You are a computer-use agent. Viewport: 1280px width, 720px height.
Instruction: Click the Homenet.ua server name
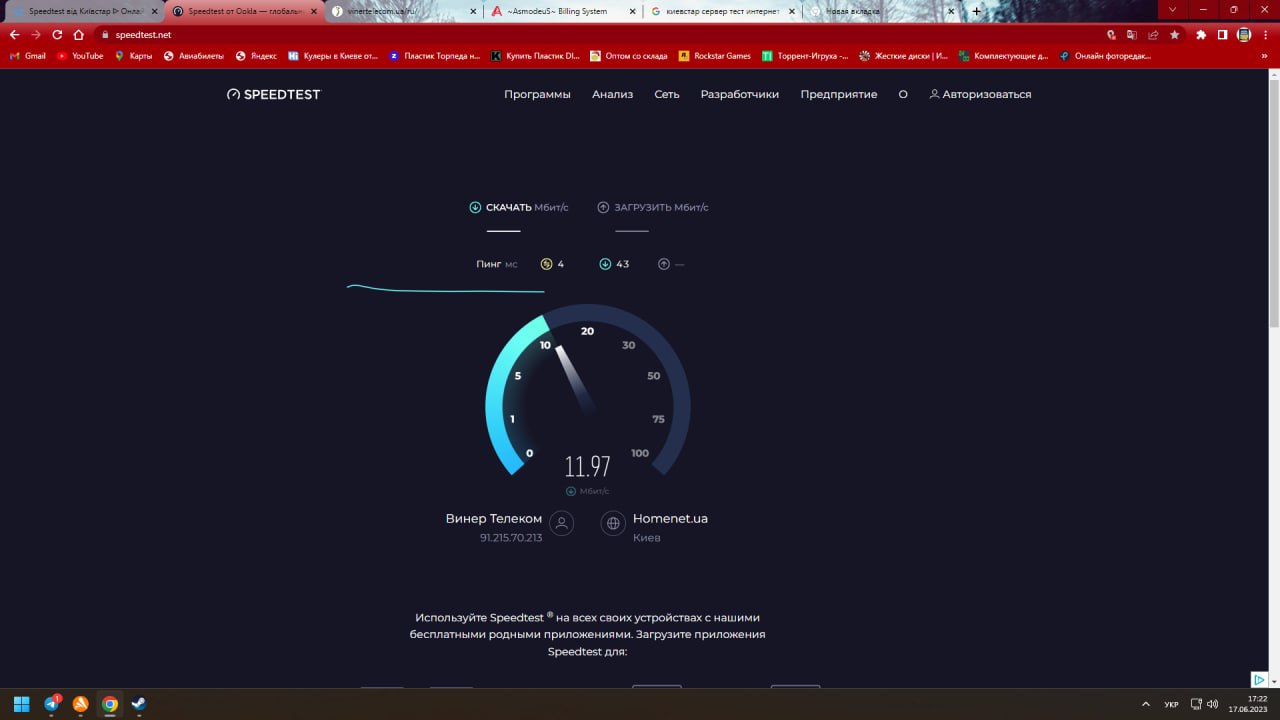(x=670, y=519)
